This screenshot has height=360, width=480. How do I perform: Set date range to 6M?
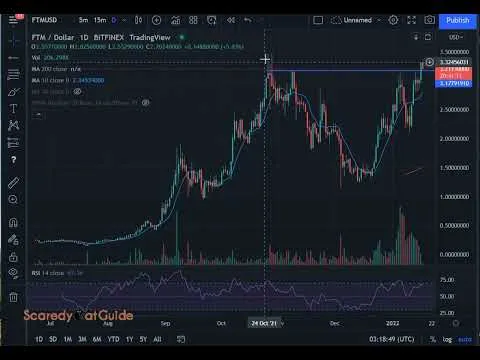click(x=97, y=339)
